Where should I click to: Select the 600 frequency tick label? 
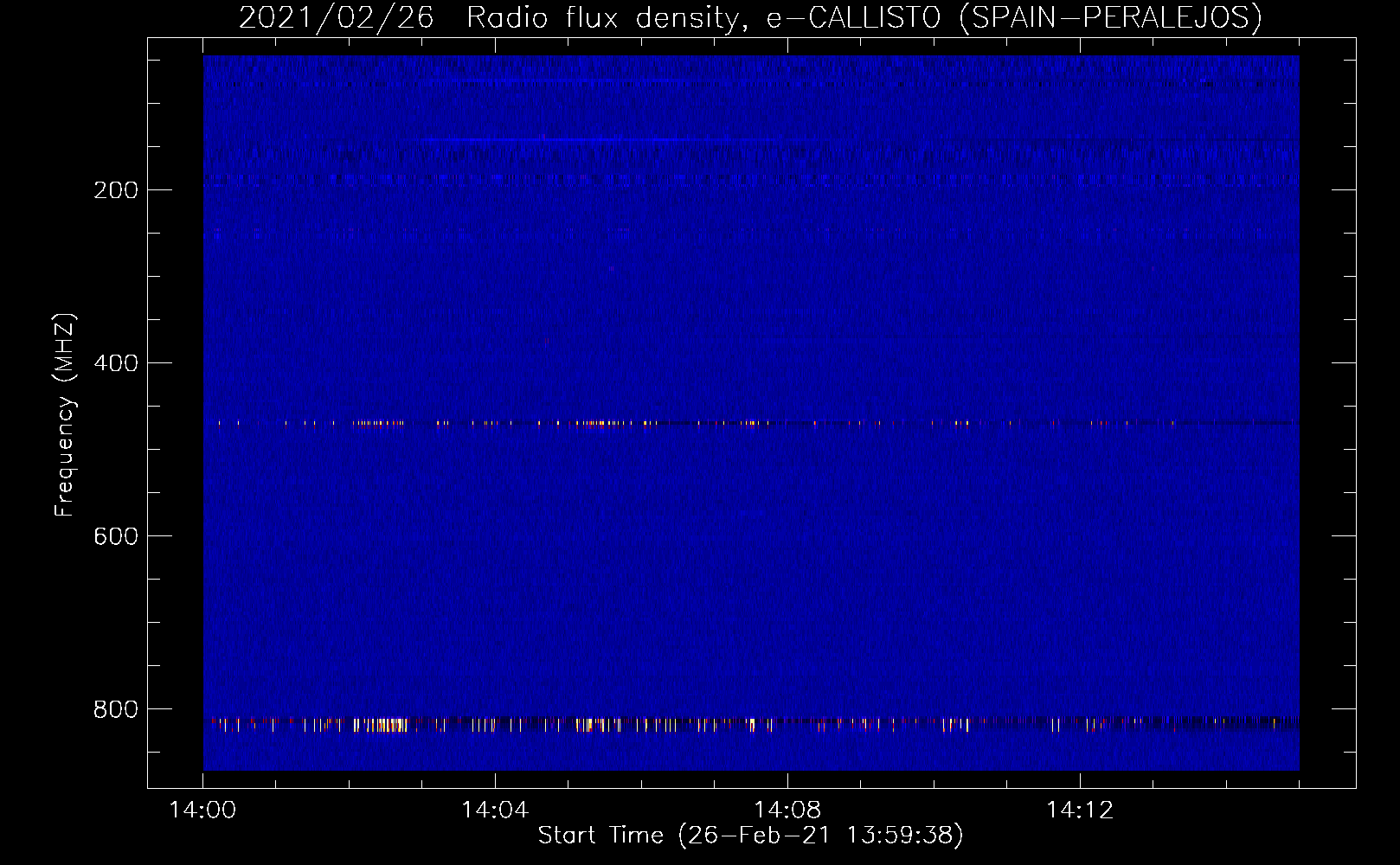116,536
